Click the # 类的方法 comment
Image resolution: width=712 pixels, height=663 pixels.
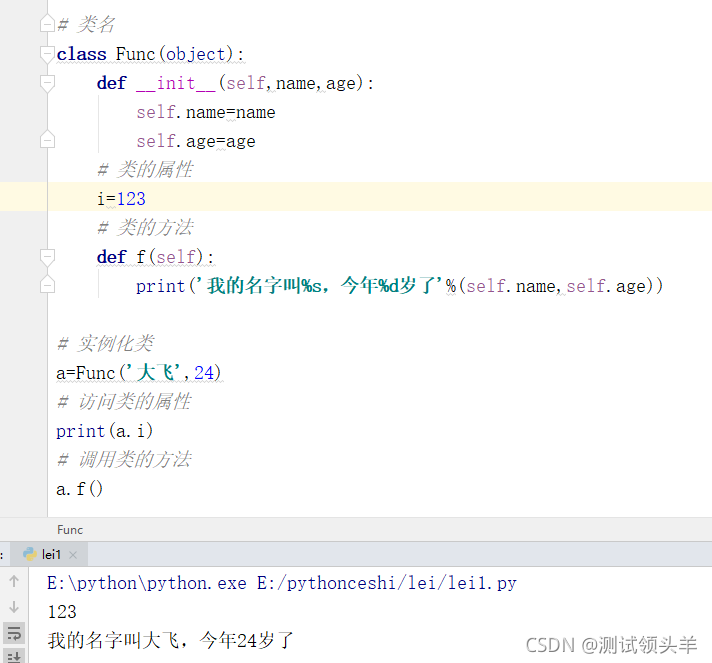pyautogui.click(x=145, y=228)
